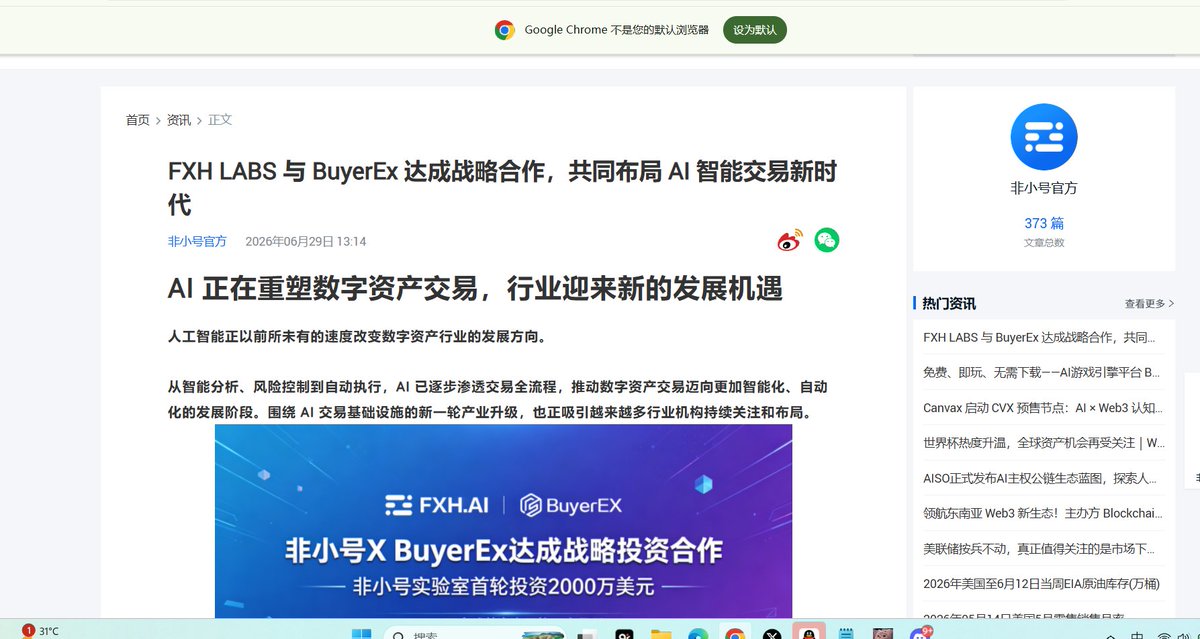The image size is (1200, 639).
Task: Click the WeChat share icon
Action: [826, 240]
